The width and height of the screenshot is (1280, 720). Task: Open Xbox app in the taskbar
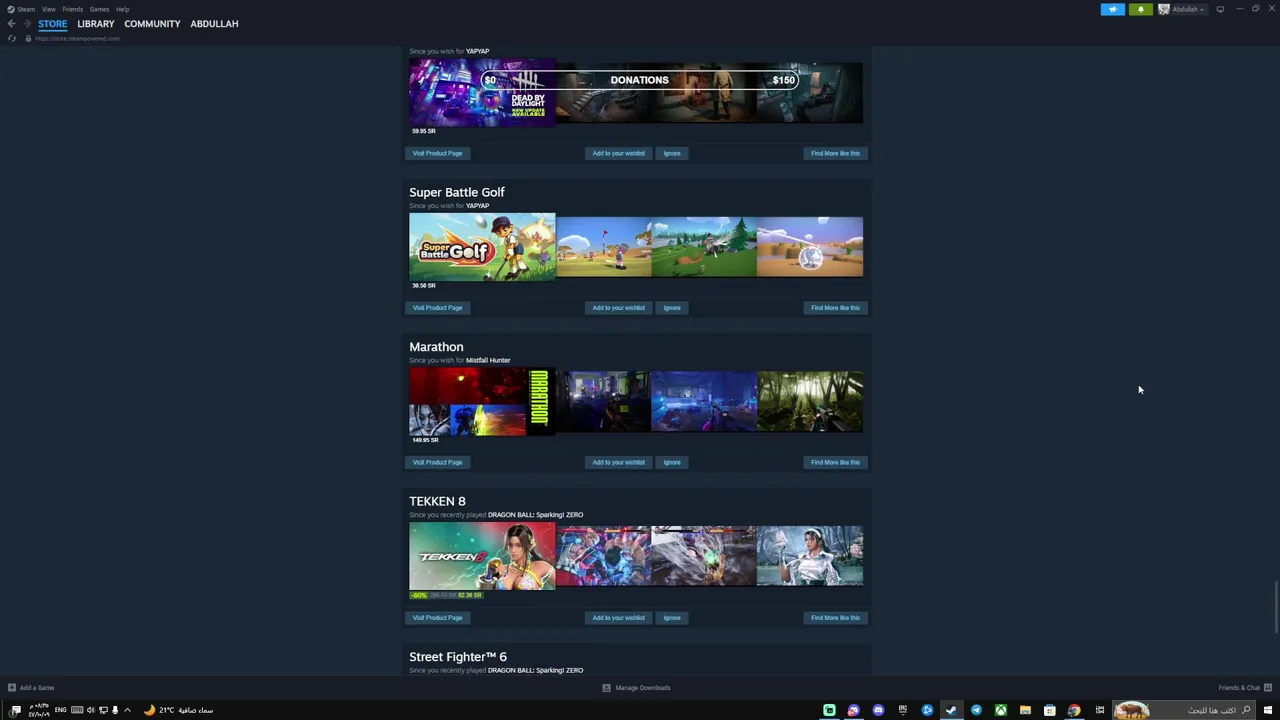(1000, 710)
